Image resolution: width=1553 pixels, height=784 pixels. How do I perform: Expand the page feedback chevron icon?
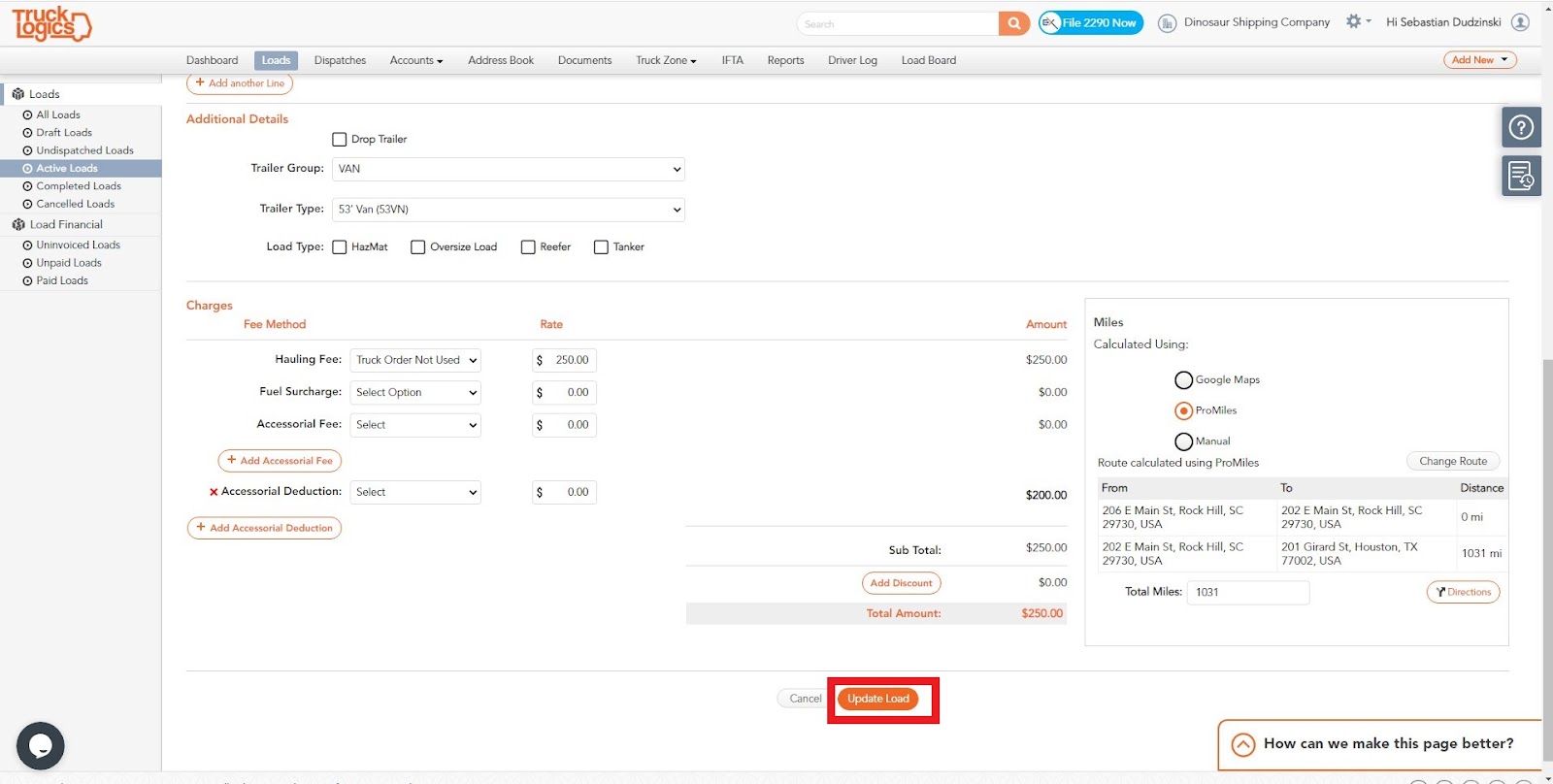(x=1243, y=744)
